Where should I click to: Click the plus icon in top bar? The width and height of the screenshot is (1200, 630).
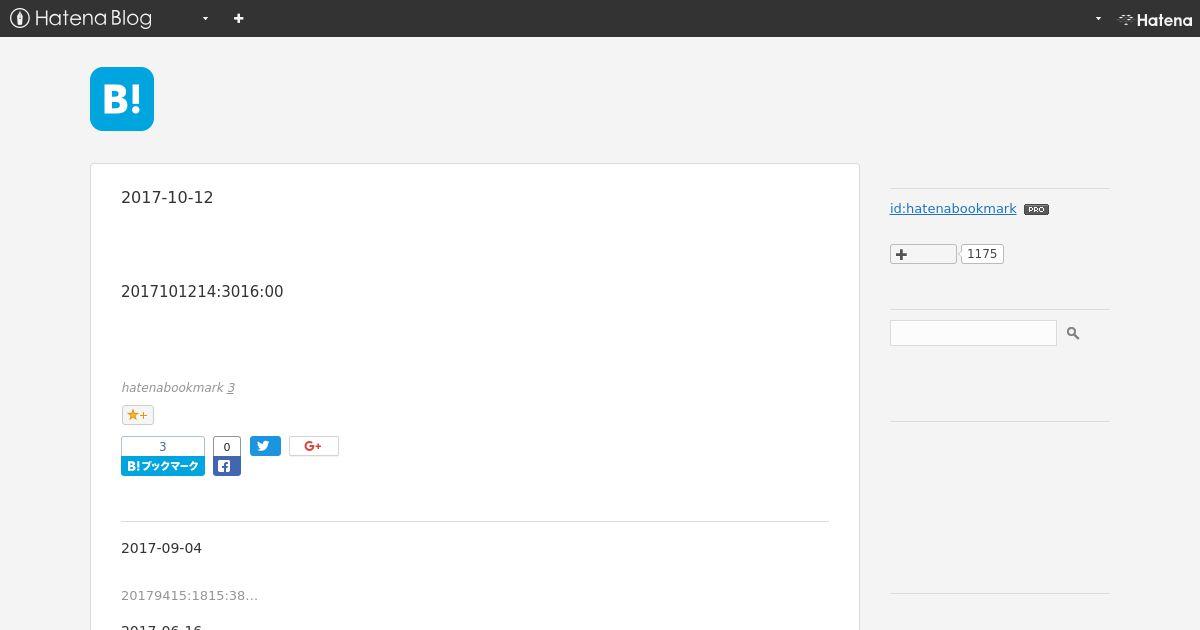pos(238,18)
